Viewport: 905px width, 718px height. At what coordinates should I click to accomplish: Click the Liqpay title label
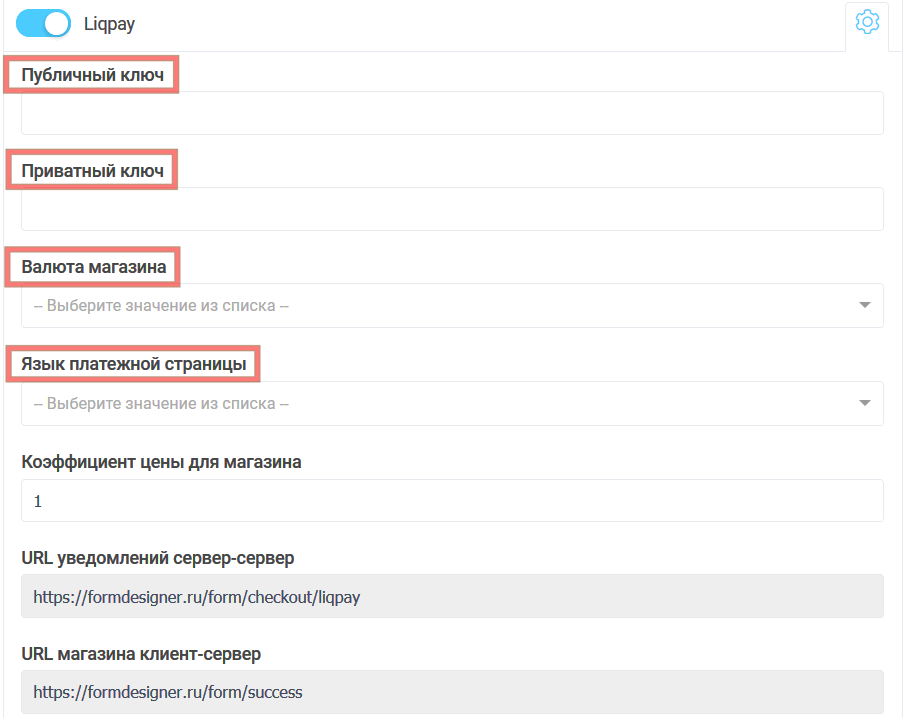click(109, 24)
